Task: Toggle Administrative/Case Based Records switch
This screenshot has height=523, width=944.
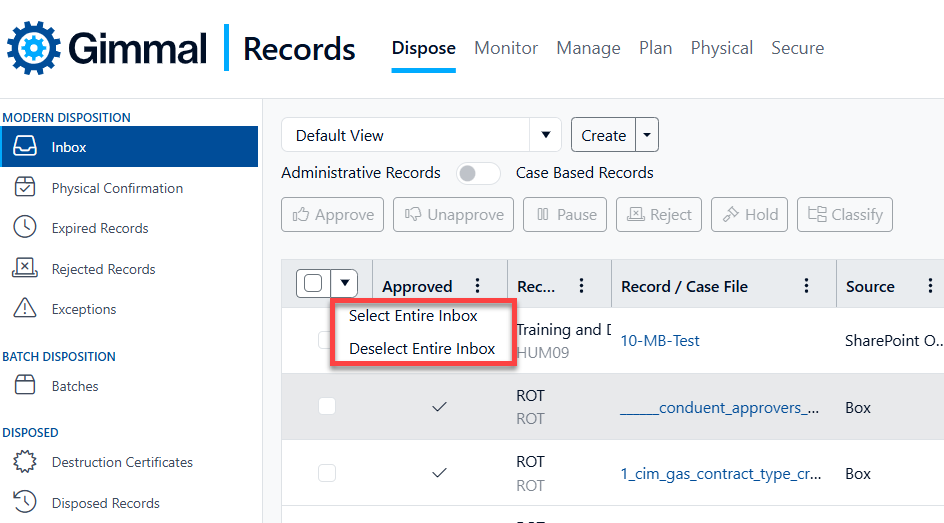Action: [478, 173]
